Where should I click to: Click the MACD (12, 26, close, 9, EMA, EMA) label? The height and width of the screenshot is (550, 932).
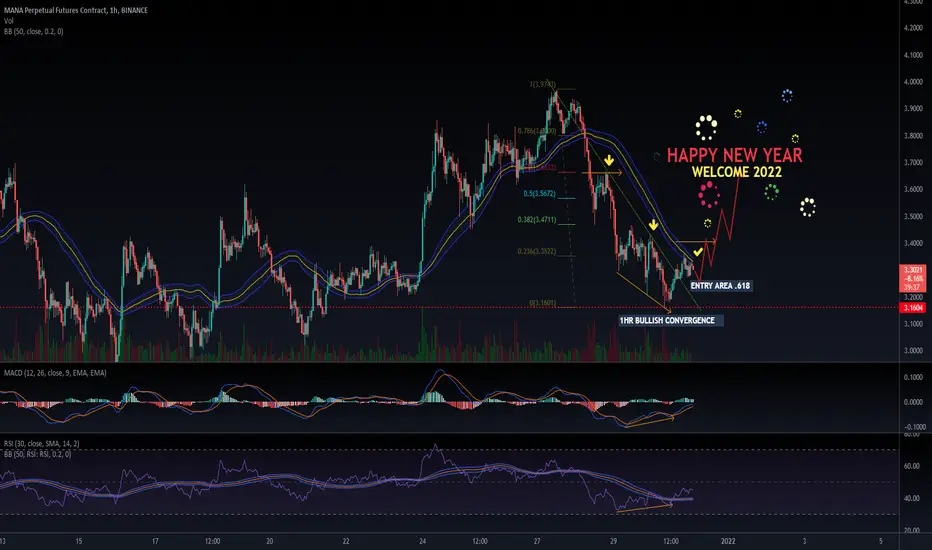point(55,373)
